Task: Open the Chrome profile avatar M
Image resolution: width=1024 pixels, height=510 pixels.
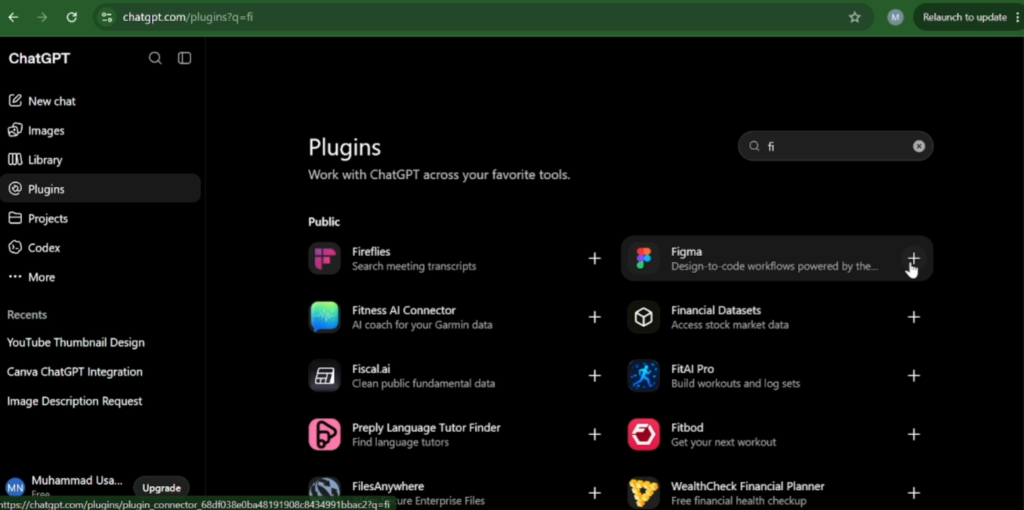Action: [x=895, y=18]
